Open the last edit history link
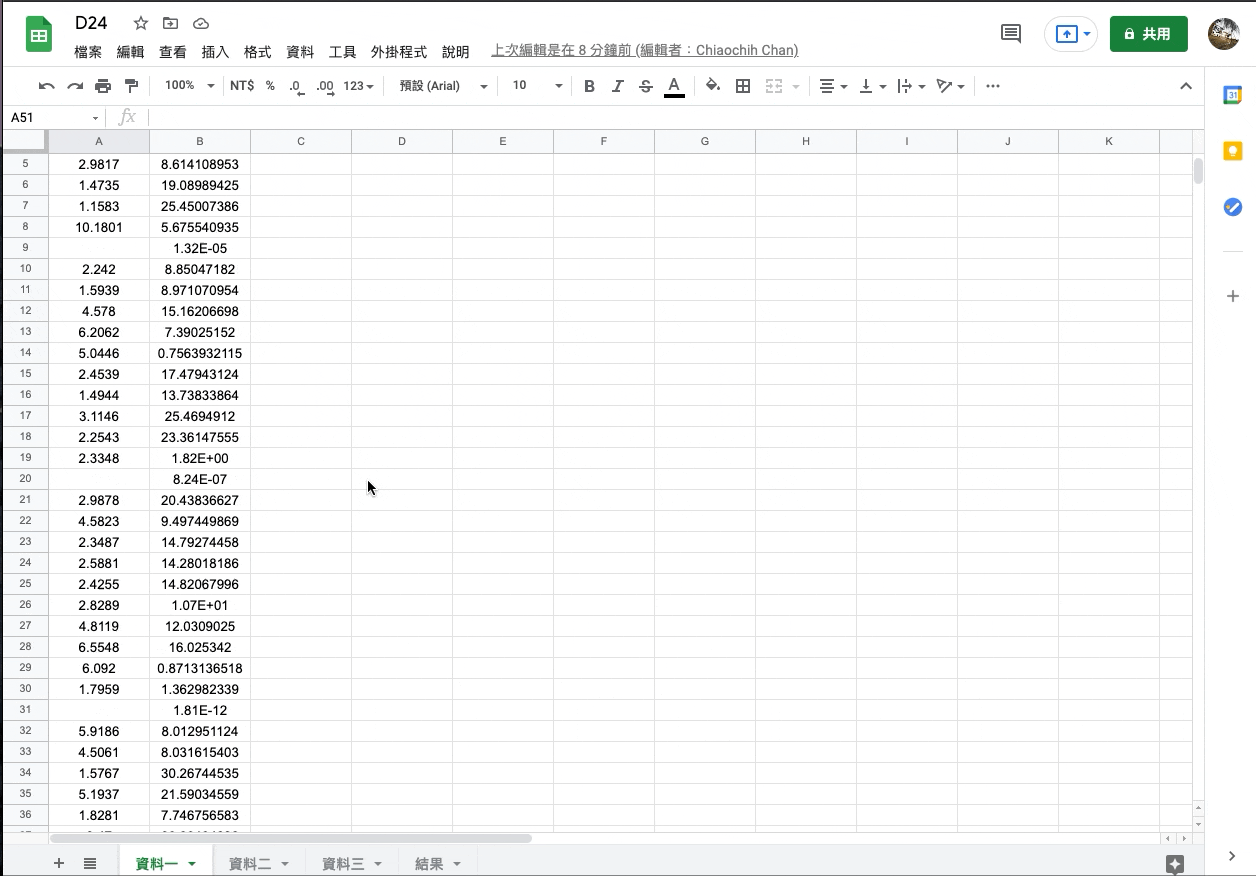The width and height of the screenshot is (1256, 876). [x=644, y=50]
